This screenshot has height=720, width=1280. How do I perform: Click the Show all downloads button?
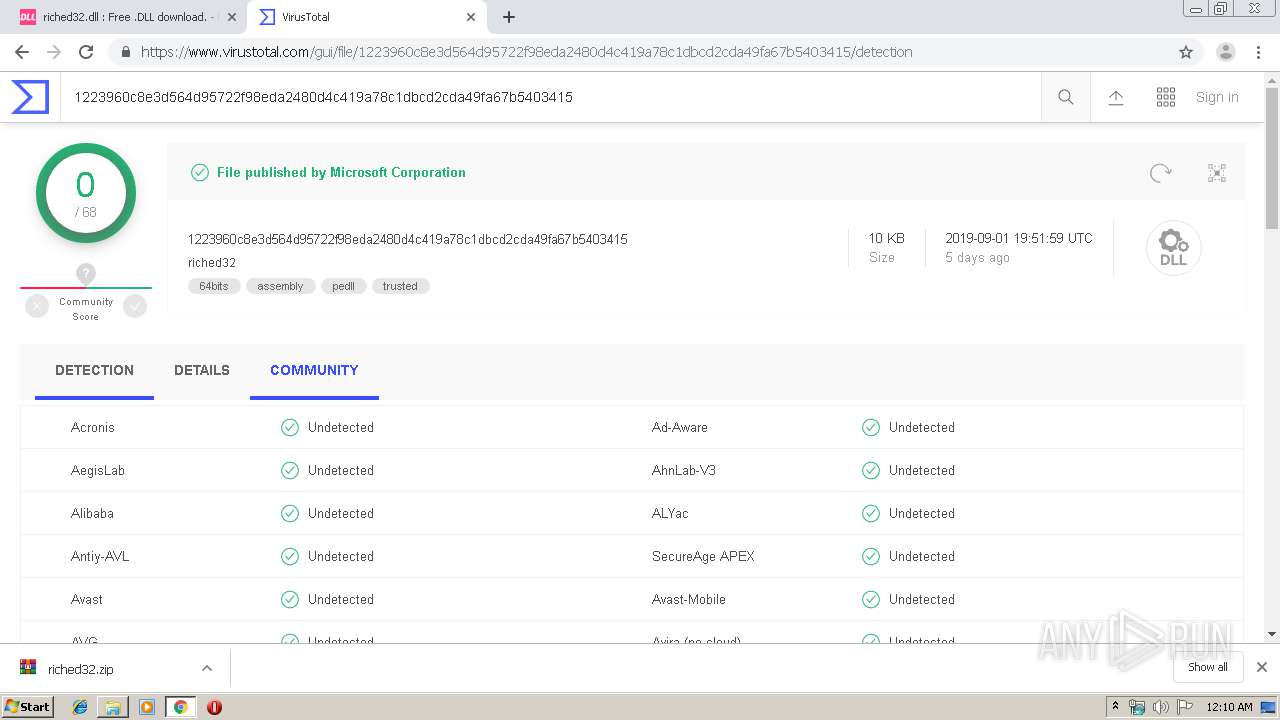[x=1208, y=667]
